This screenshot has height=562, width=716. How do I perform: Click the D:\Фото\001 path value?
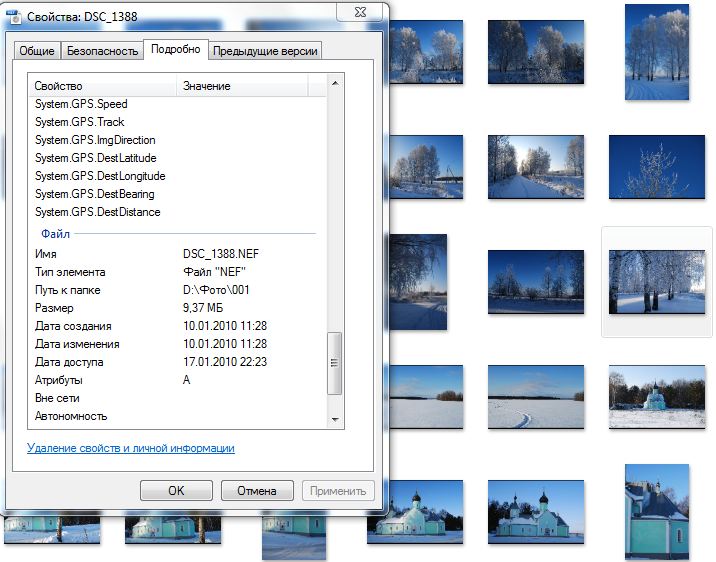click(x=216, y=290)
